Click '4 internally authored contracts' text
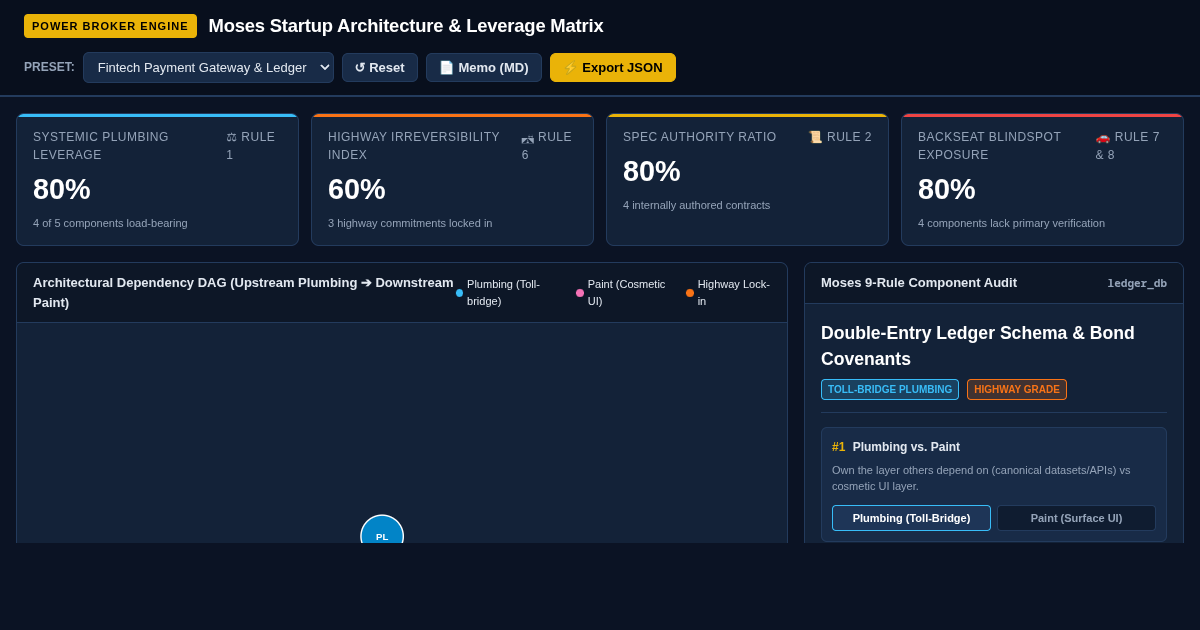The image size is (1200, 630). click(x=696, y=205)
